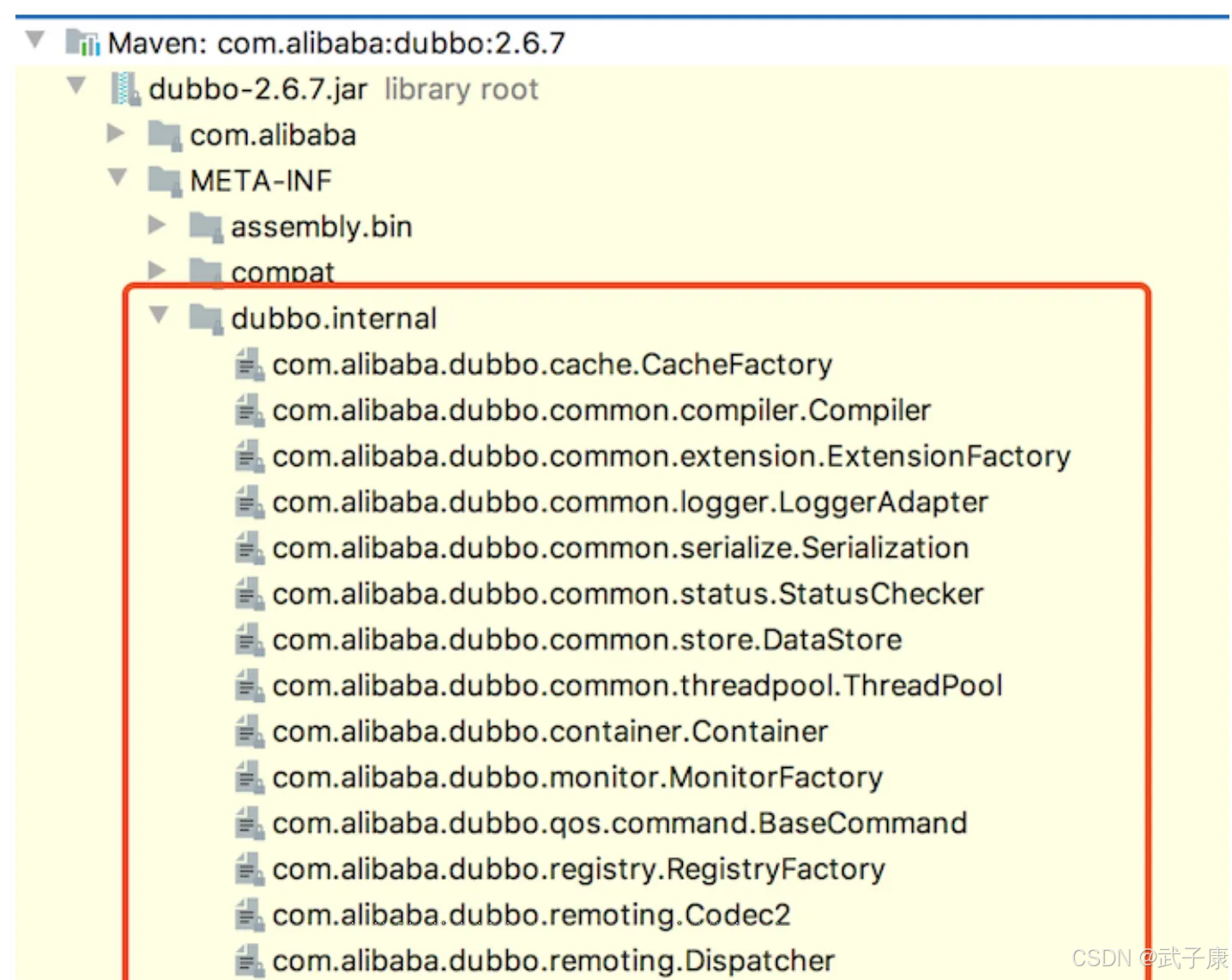Click the com.alibaba folder icon
Viewport: 1232px width, 980px height.
click(164, 136)
